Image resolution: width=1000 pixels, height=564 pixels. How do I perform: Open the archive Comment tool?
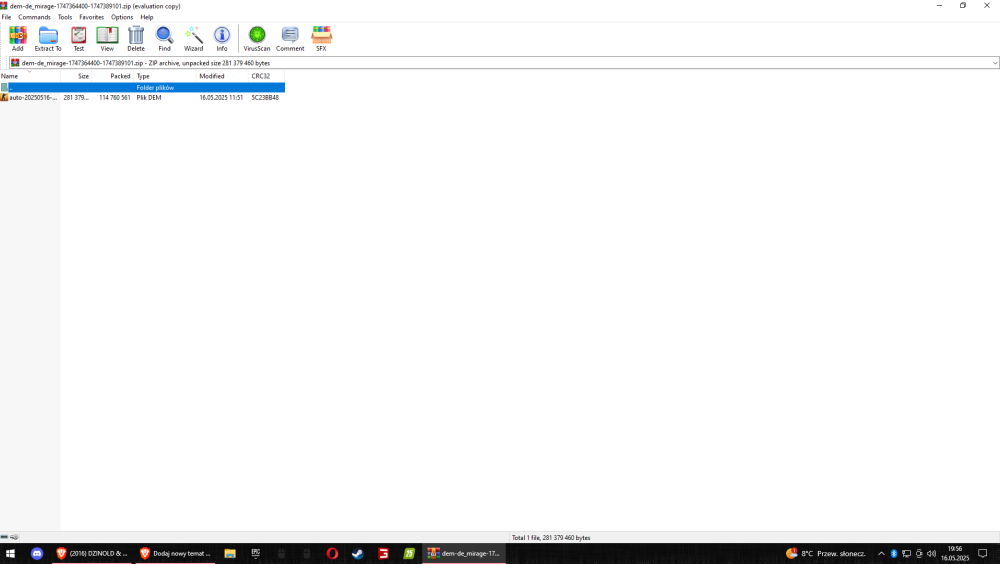click(x=290, y=38)
